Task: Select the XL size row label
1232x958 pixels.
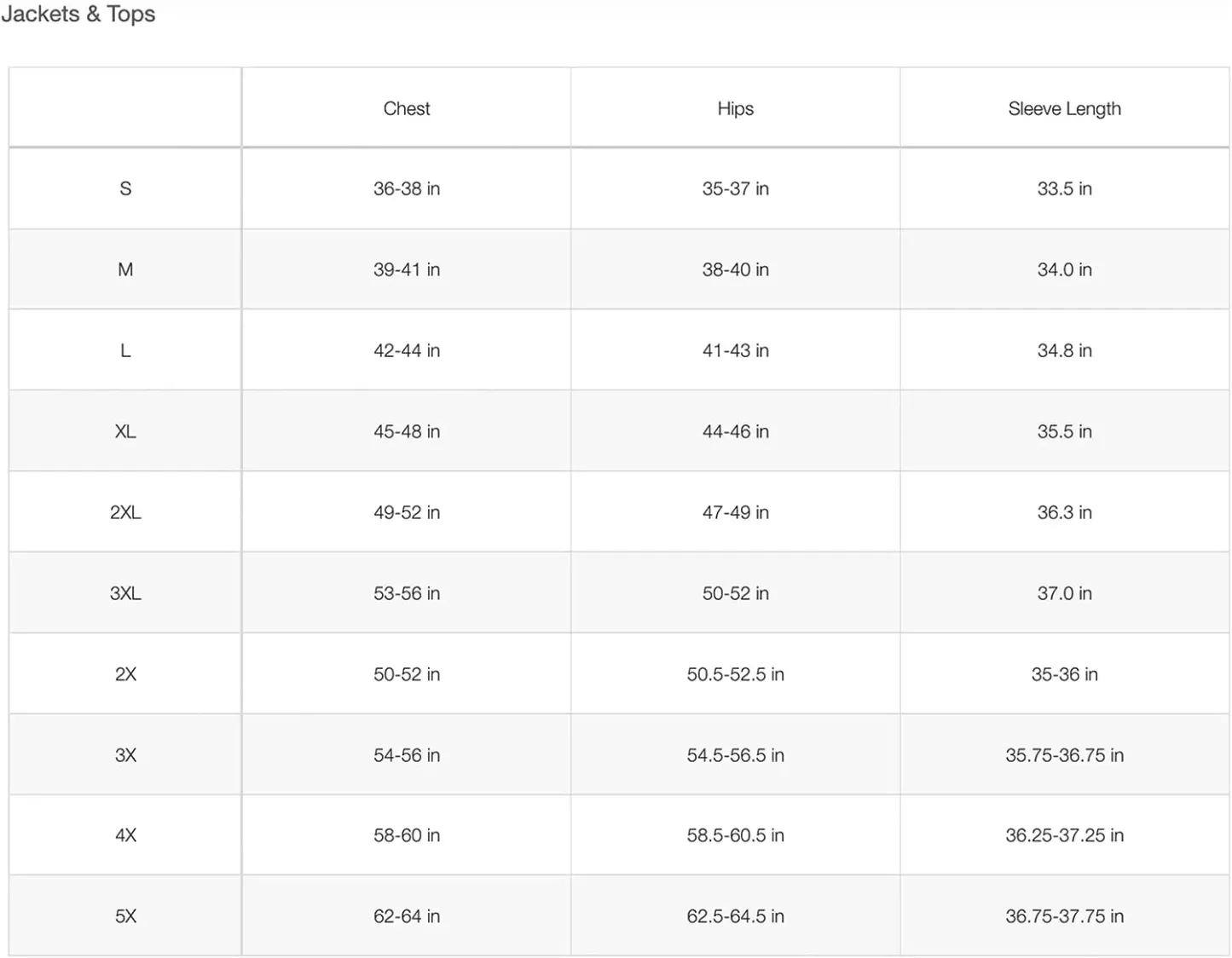Action: [125, 431]
